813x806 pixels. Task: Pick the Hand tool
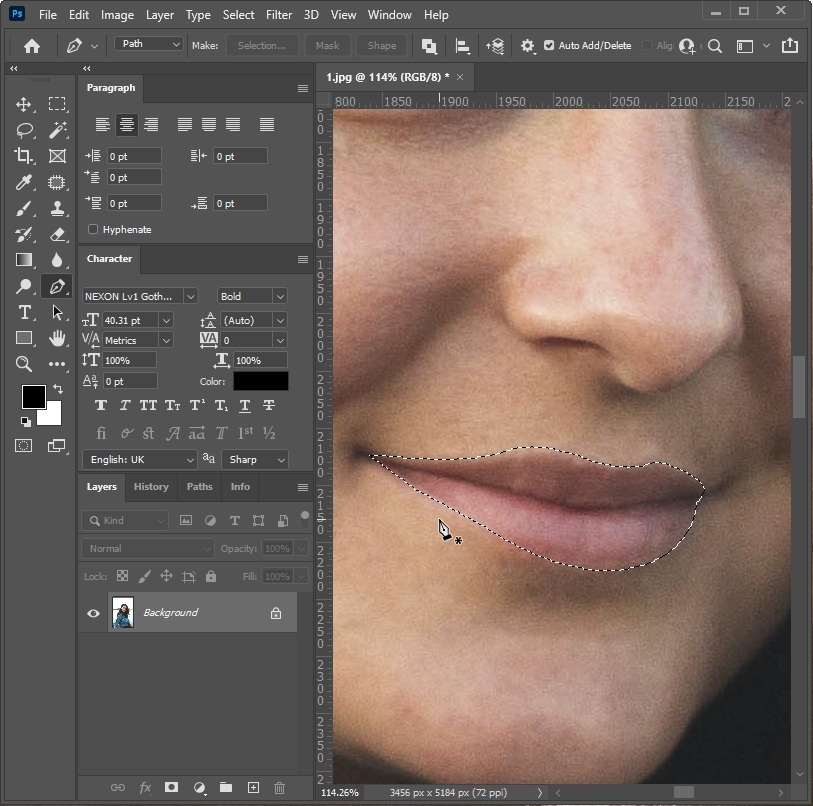(x=57, y=338)
